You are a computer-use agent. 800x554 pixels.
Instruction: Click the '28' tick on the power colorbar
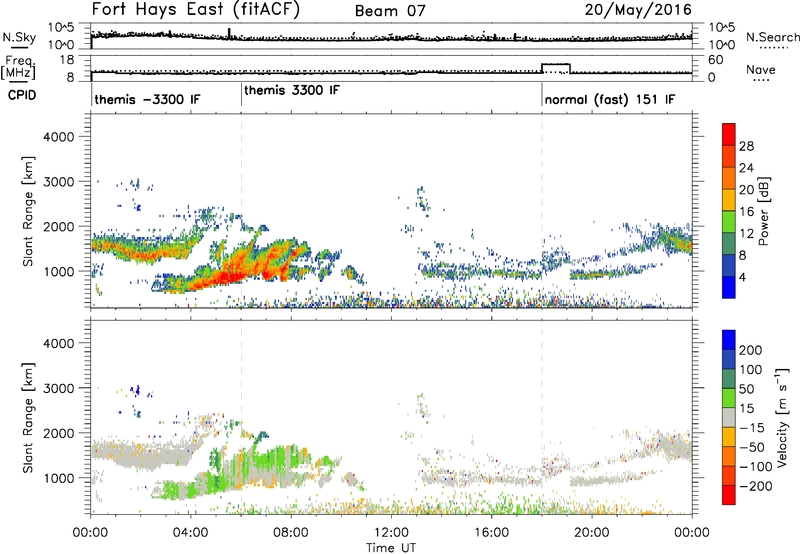click(x=746, y=146)
